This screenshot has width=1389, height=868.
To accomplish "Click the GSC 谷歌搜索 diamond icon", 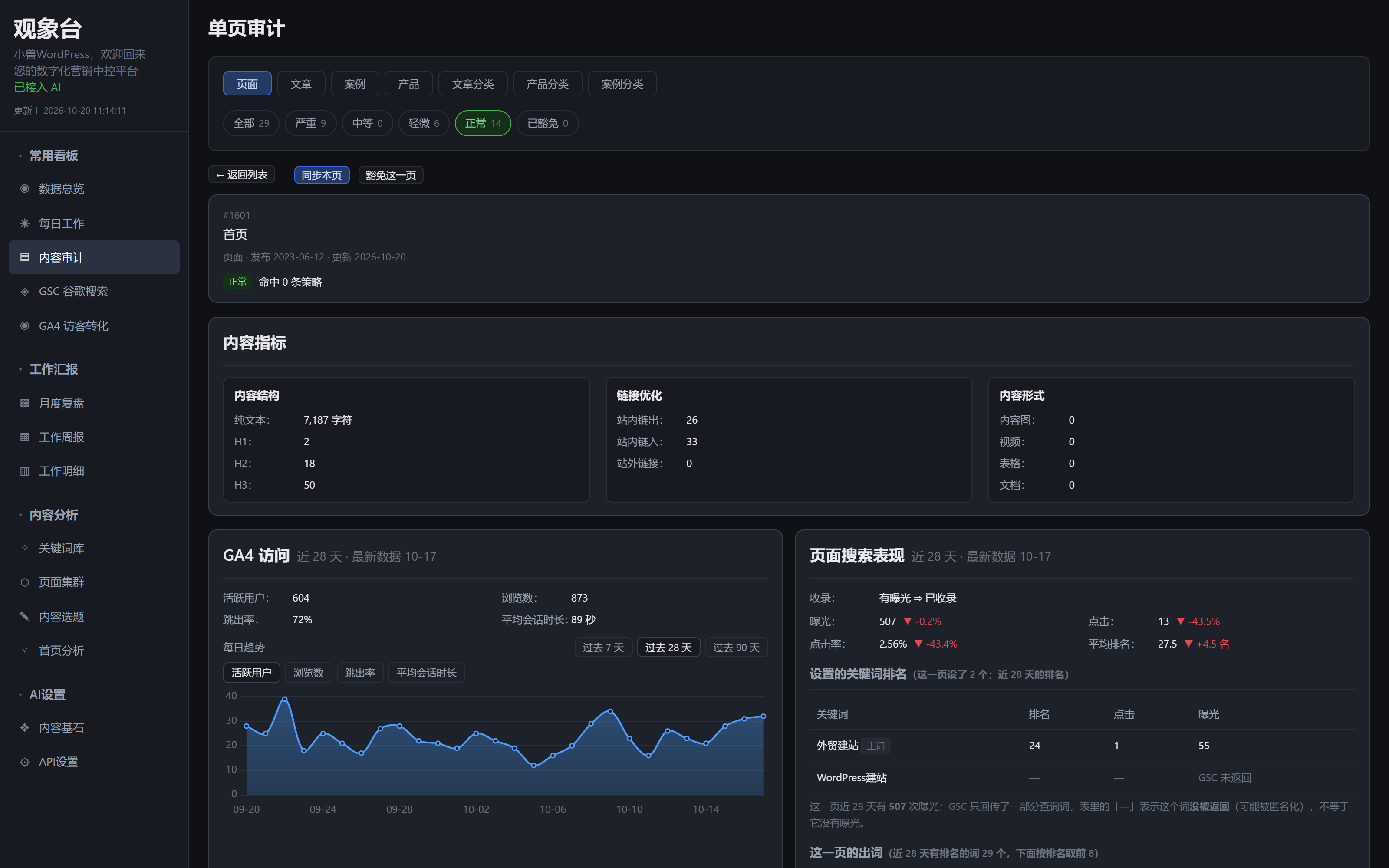I will pos(25,292).
